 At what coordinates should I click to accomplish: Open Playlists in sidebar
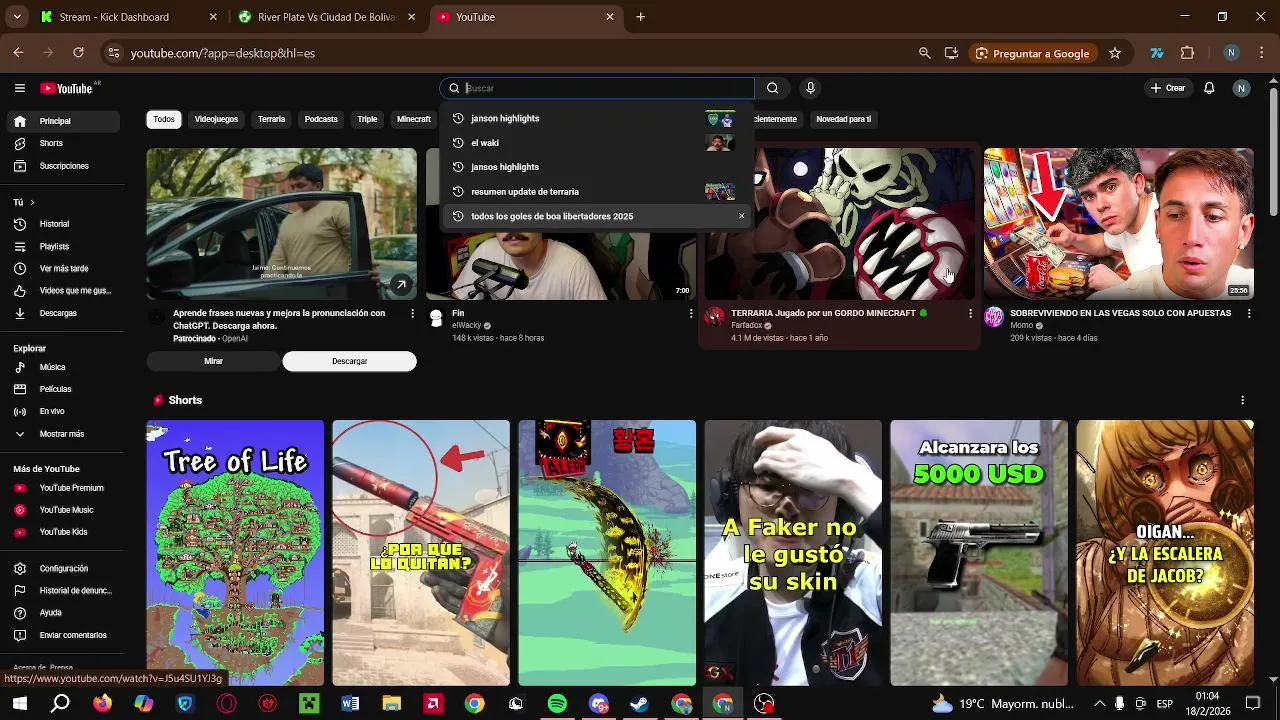click(65, 246)
